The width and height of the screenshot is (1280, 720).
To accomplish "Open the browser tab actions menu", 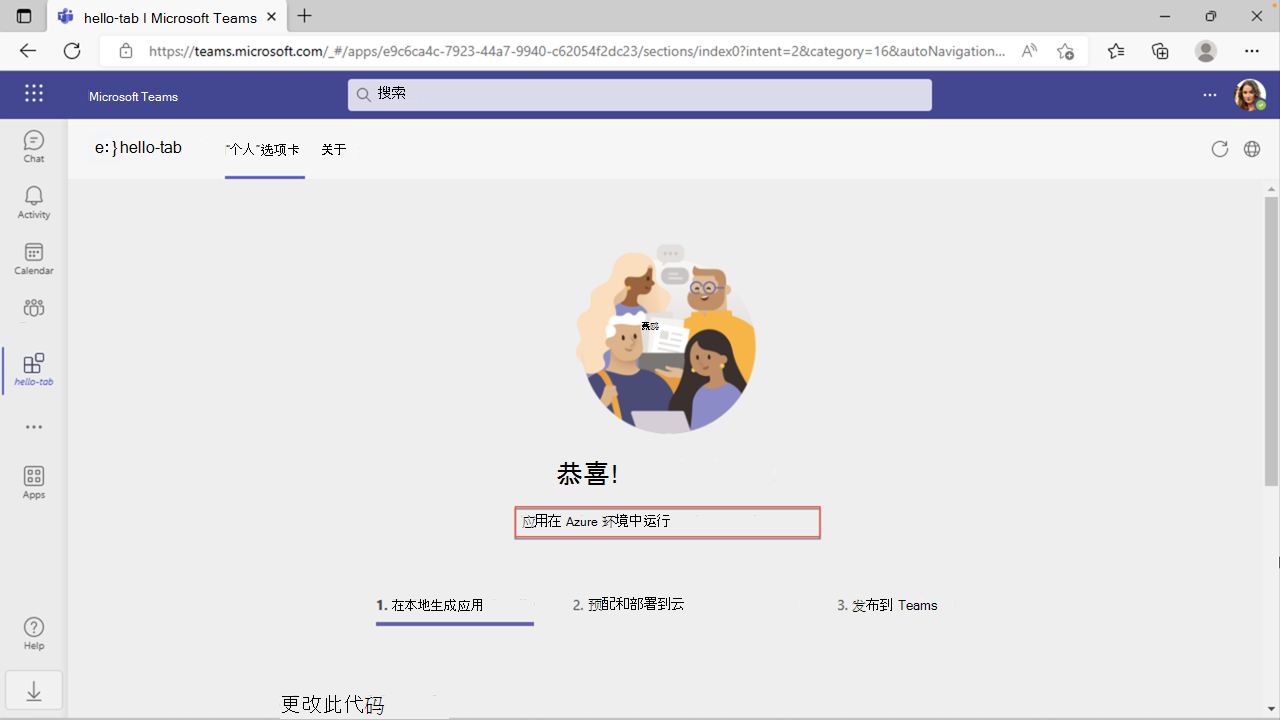I will coord(24,16).
